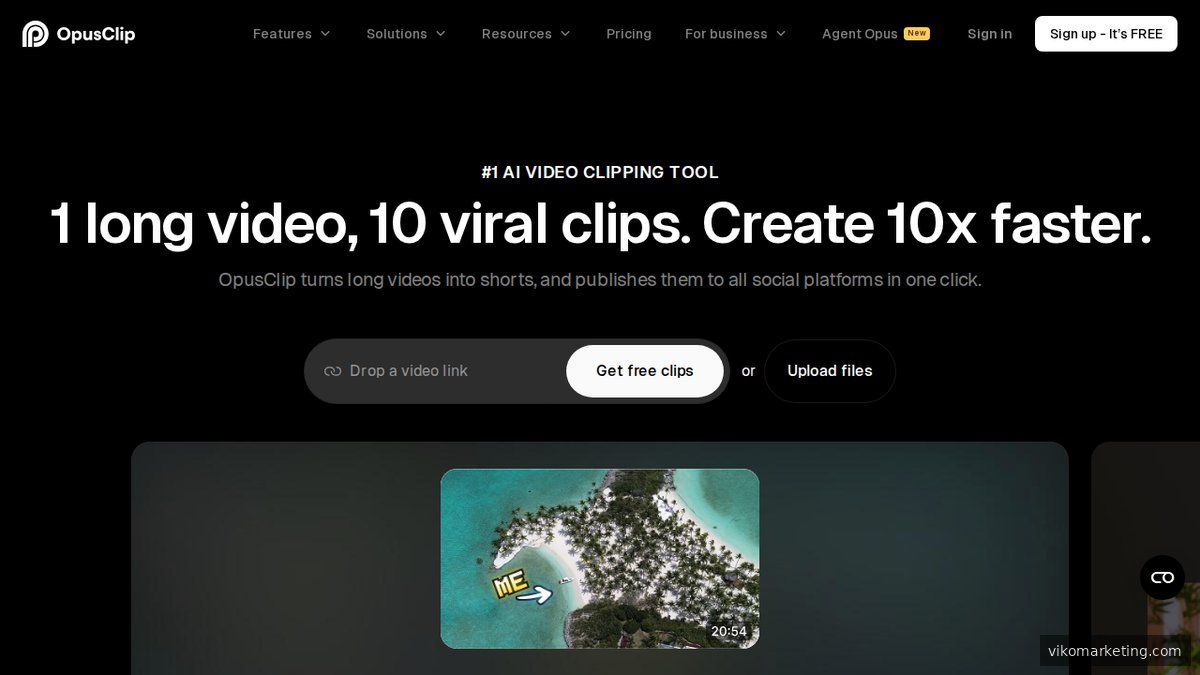1200x675 pixels.
Task: Click the link icon inside the video URL field
Action: 332,371
